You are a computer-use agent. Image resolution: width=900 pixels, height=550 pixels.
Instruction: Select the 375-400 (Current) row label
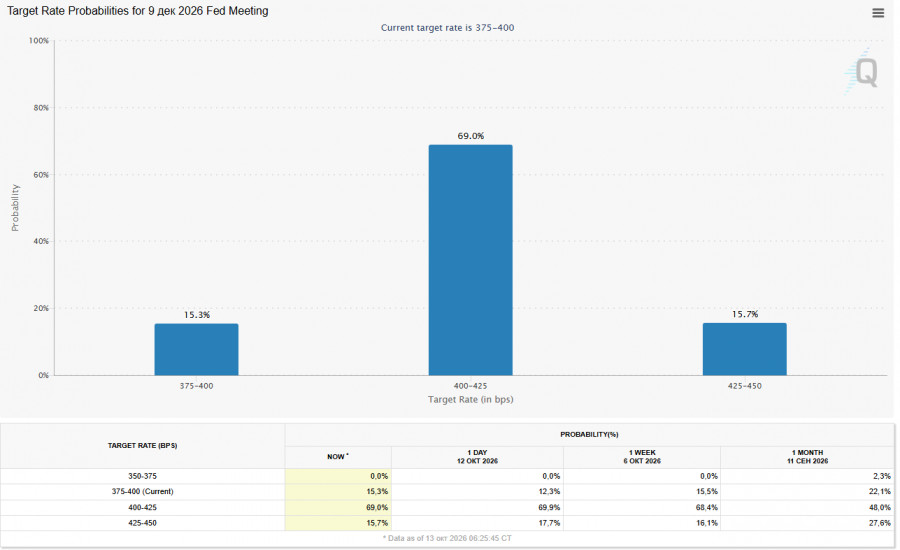[x=142, y=492]
